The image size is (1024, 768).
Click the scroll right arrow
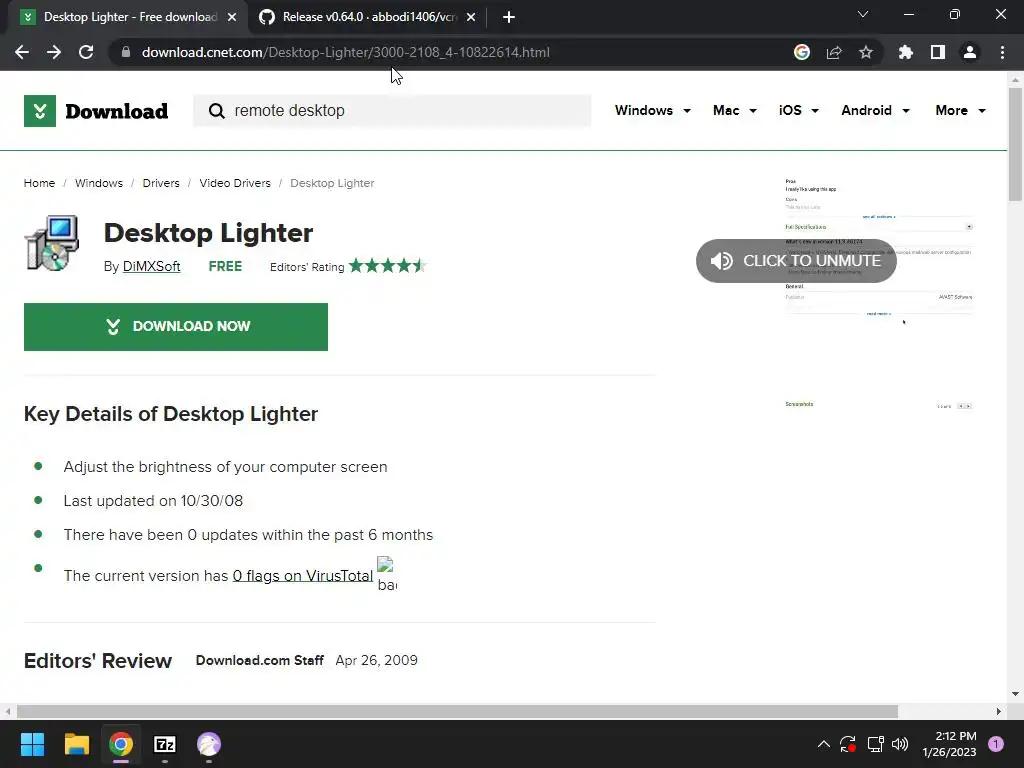[999, 711]
